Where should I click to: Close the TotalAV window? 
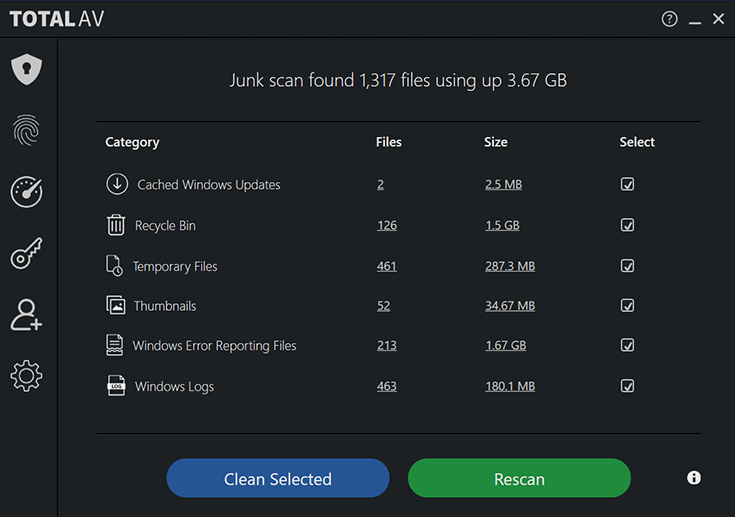click(x=718, y=19)
